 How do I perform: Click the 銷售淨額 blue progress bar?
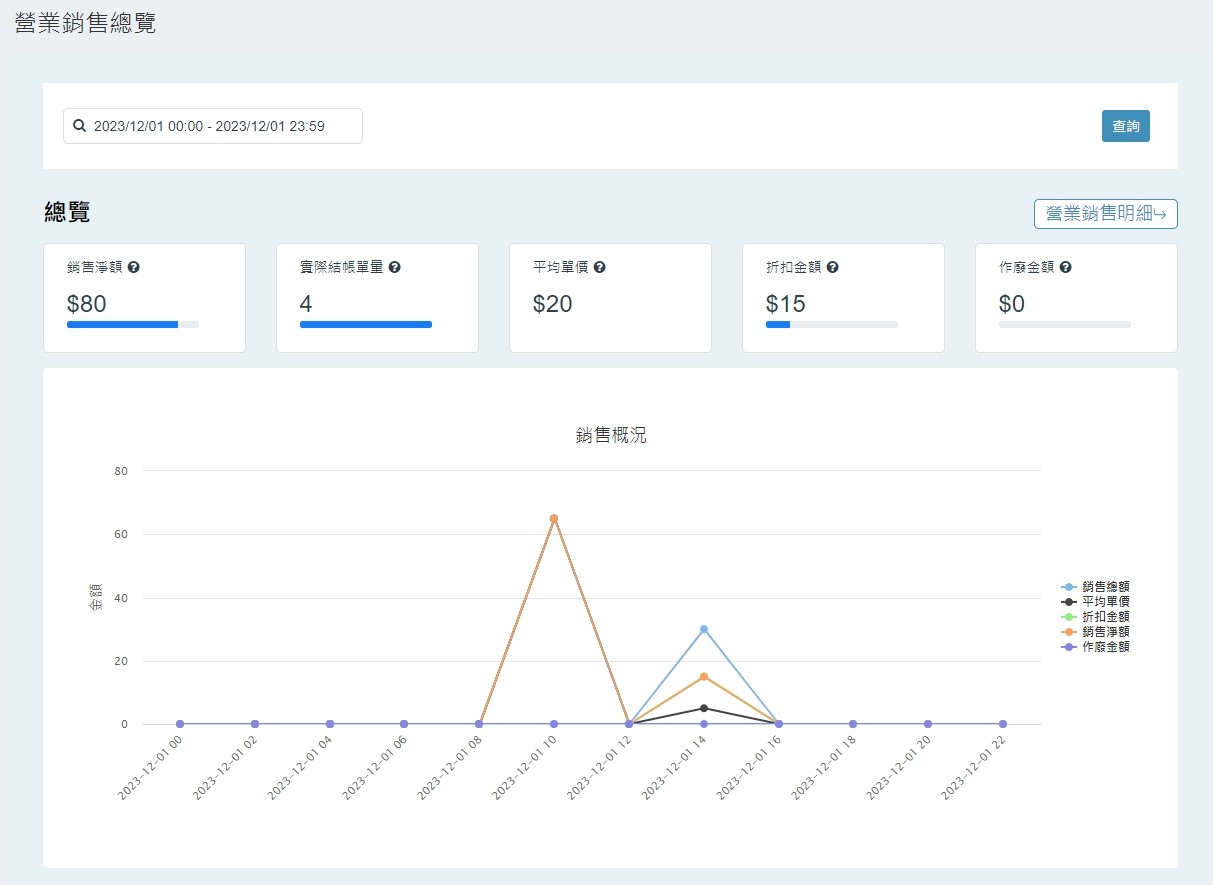click(x=123, y=324)
